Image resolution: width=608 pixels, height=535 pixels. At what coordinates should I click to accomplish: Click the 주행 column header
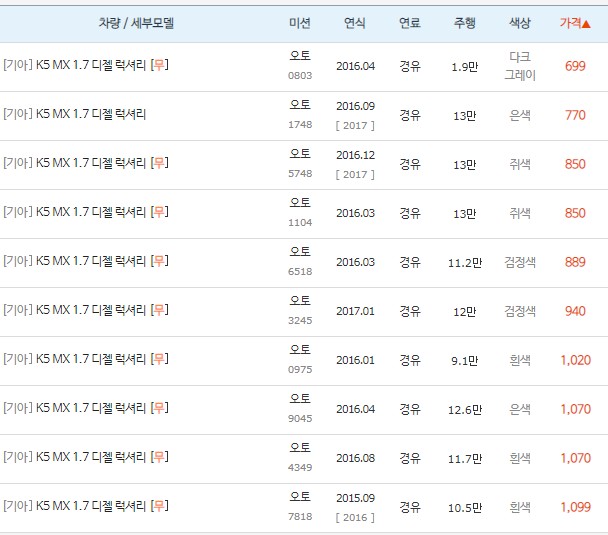click(465, 23)
